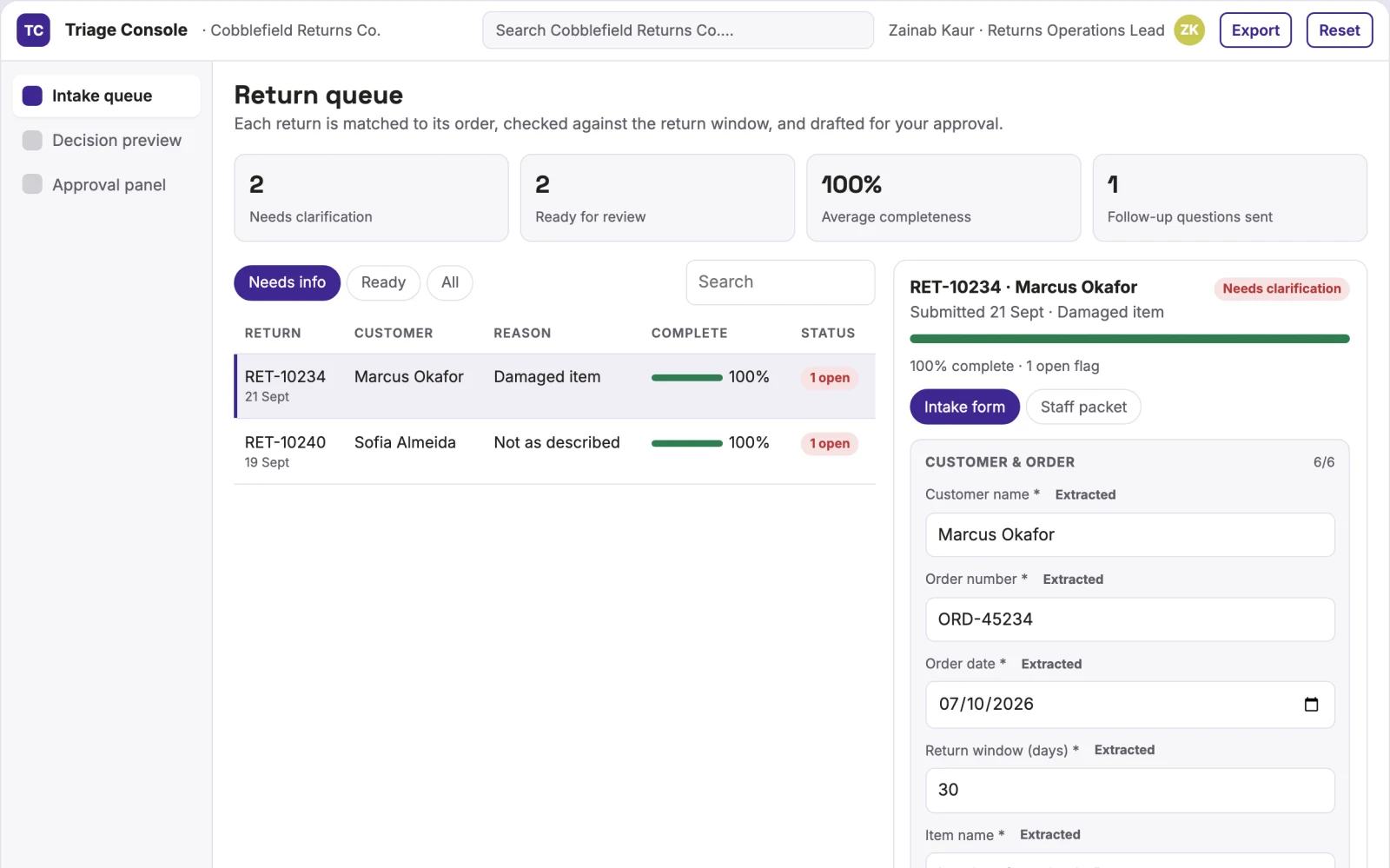Edit the Customer name field

click(x=1129, y=535)
